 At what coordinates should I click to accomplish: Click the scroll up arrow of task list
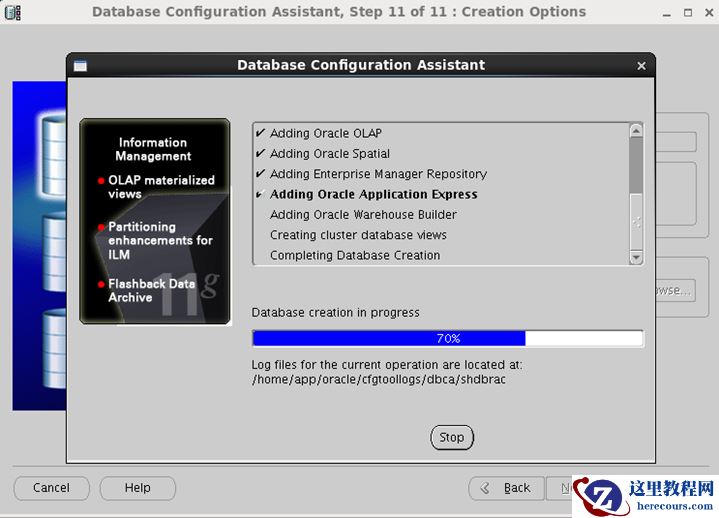click(636, 131)
